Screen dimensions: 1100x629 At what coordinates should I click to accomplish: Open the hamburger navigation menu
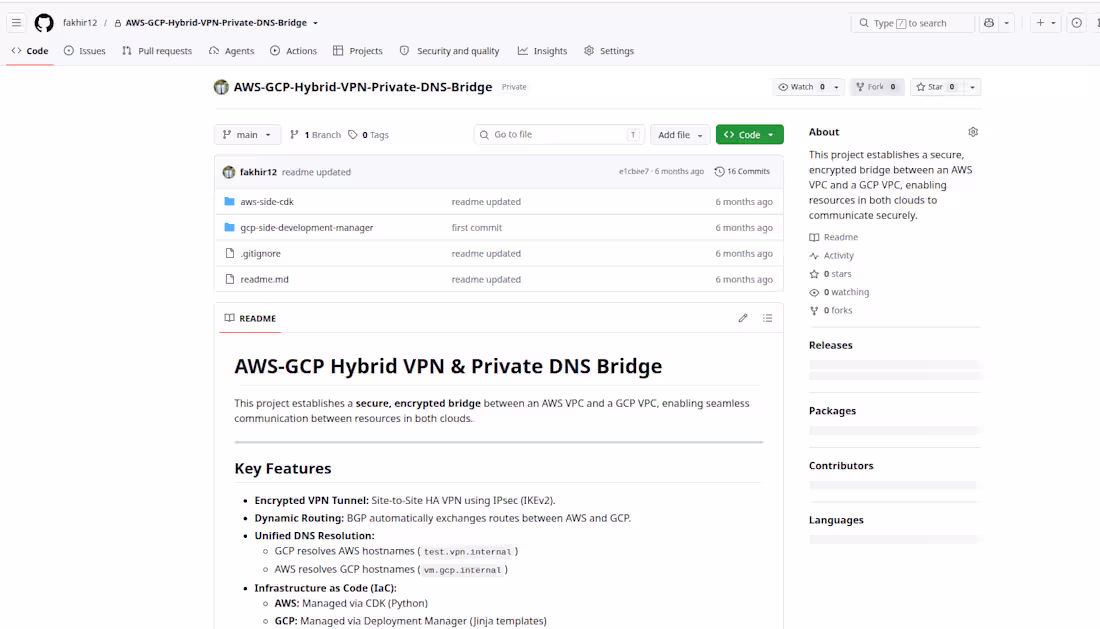[x=16, y=22]
